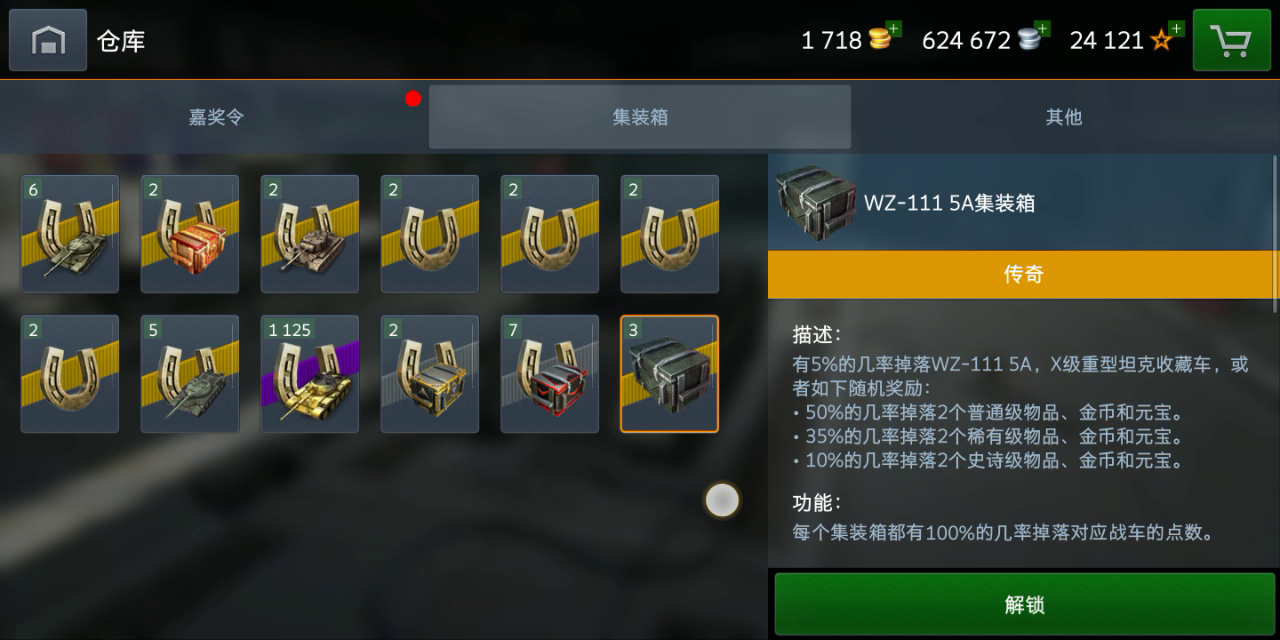Select the red-trimmed container with count 7
Image resolution: width=1280 pixels, height=640 pixels.
550,374
